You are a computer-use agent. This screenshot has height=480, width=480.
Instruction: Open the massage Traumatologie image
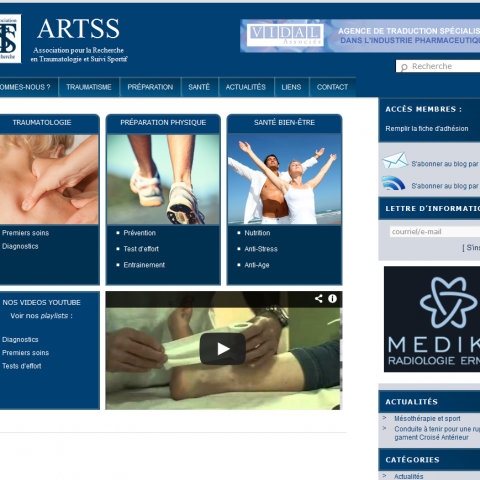pos(49,179)
